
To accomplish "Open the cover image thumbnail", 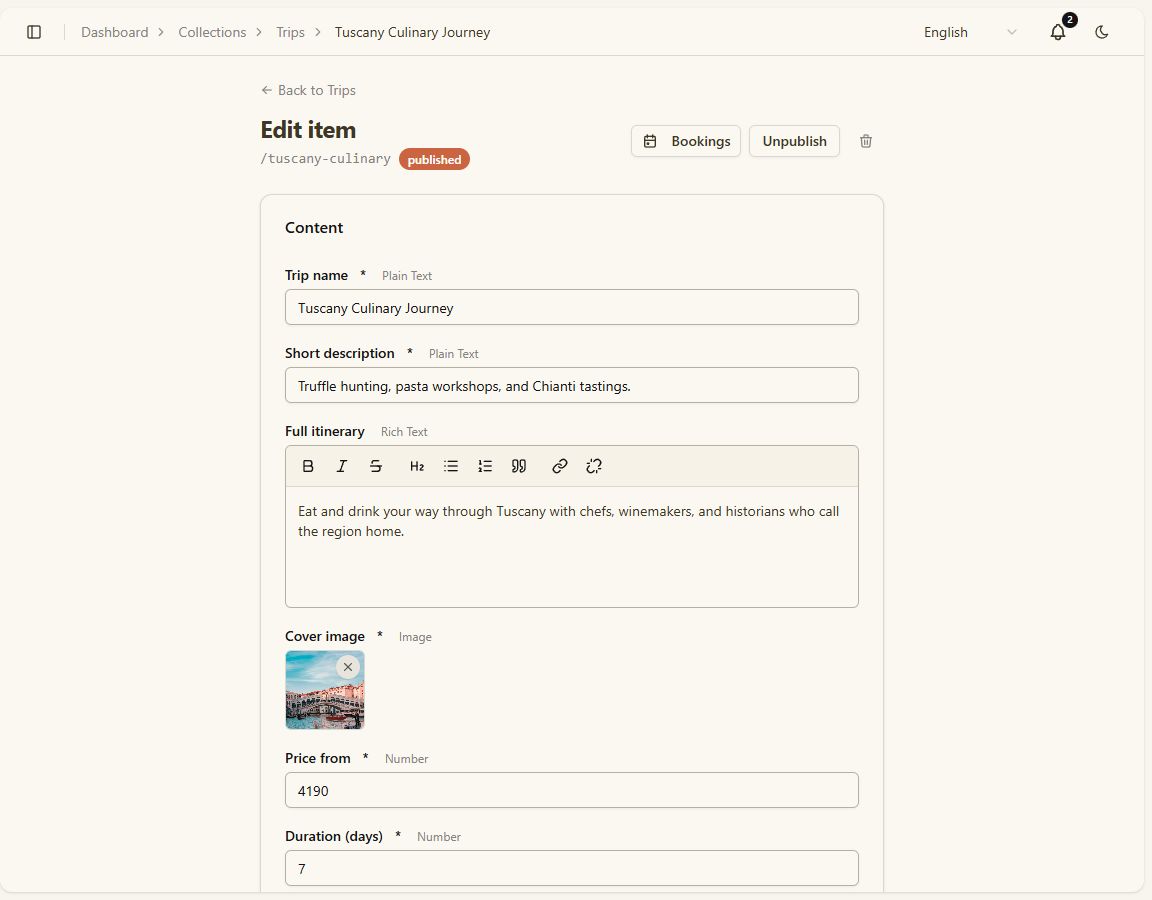I will (325, 690).
